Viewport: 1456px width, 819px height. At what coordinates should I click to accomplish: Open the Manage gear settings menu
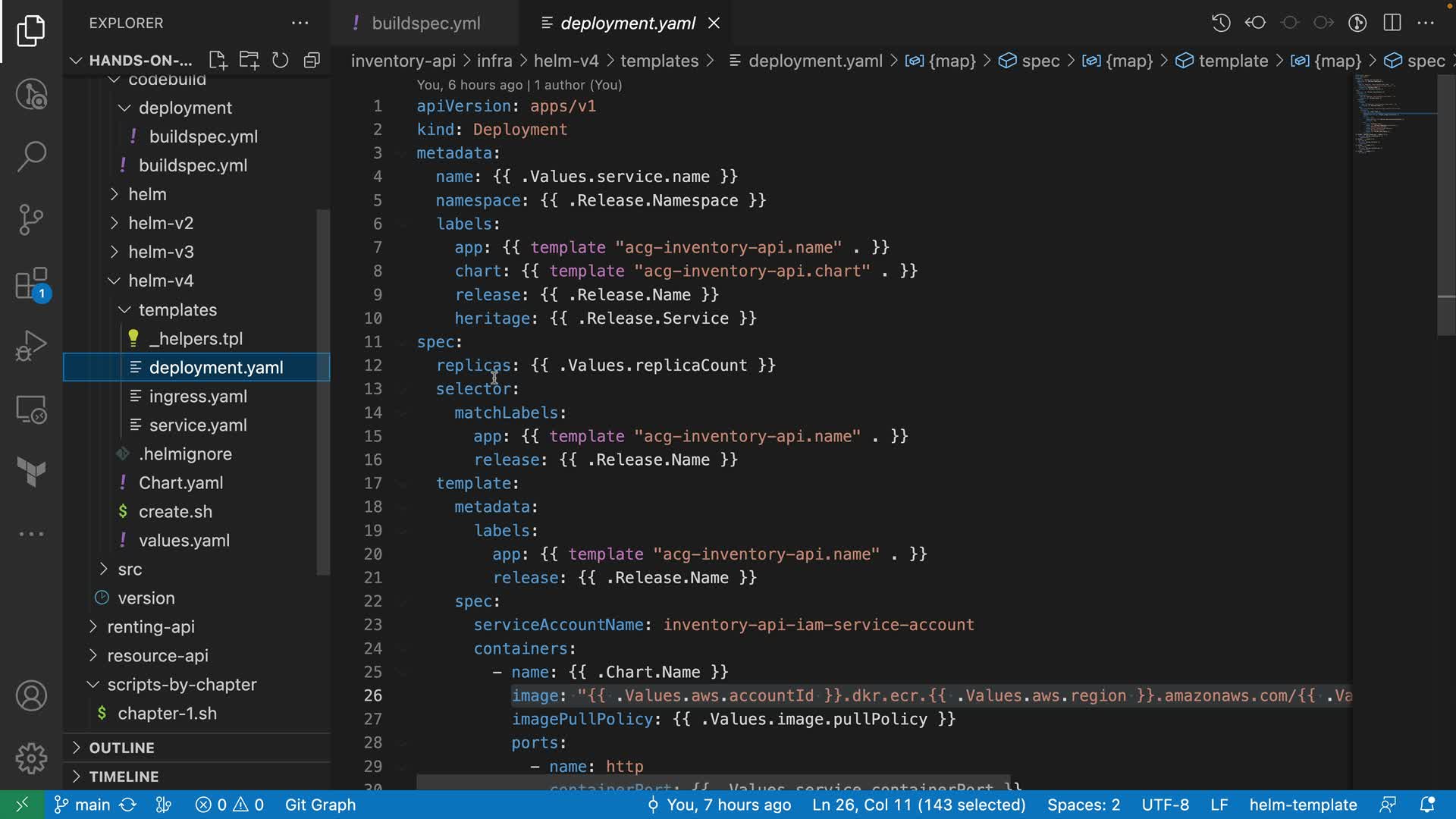click(31, 758)
